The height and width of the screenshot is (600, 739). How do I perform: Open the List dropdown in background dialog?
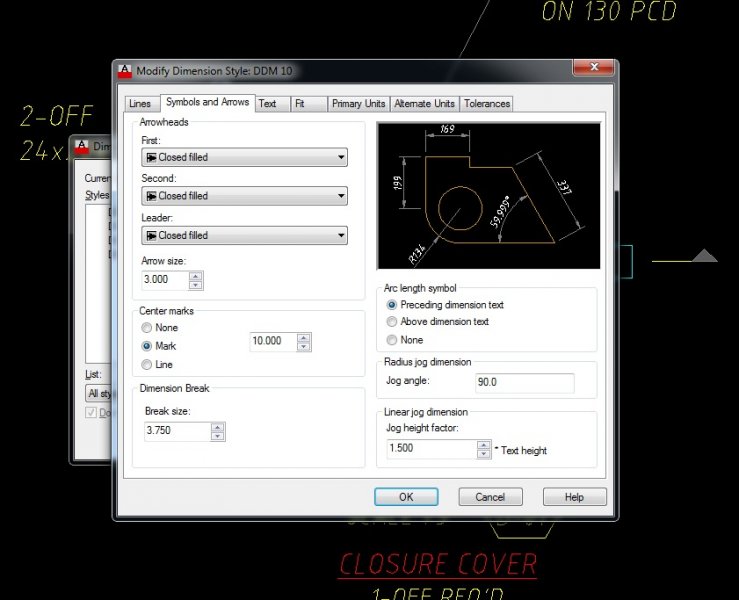pos(99,393)
